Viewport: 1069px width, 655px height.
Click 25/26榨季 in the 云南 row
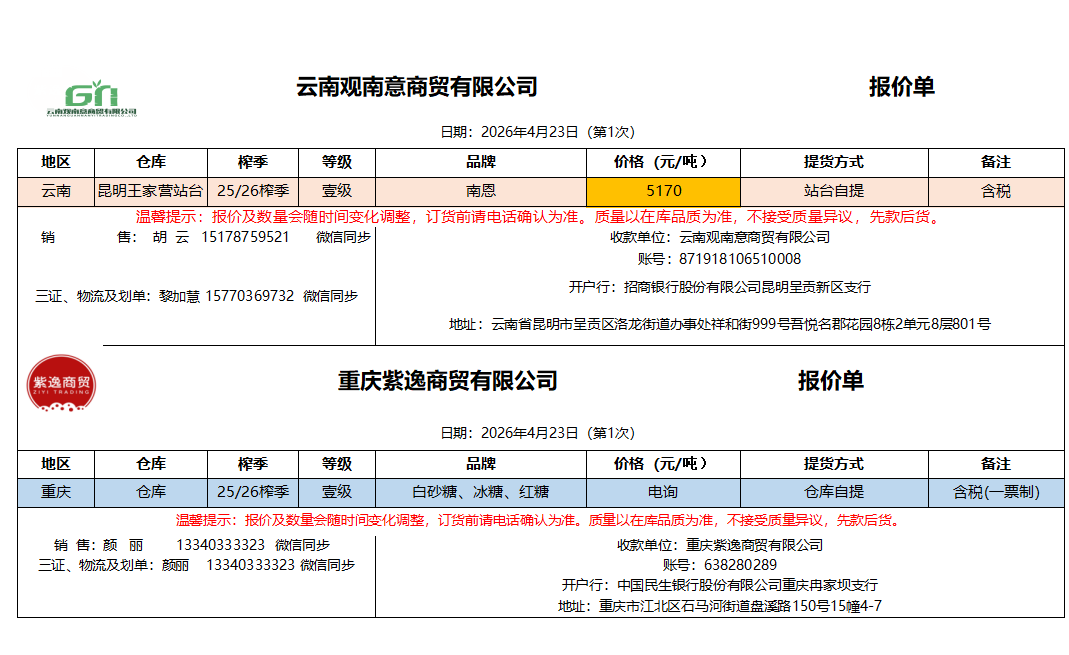pyautogui.click(x=253, y=192)
